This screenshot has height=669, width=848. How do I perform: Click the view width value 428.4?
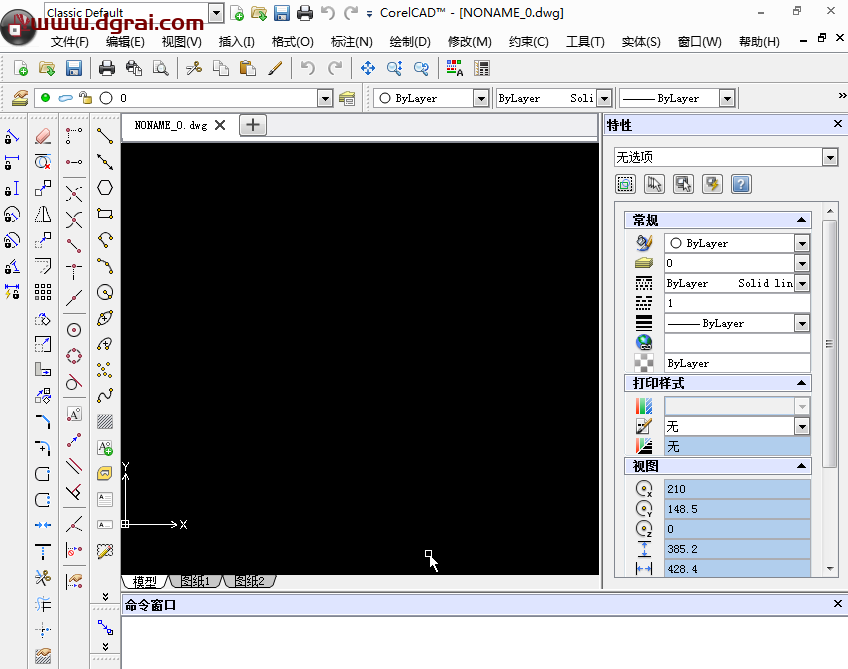pos(737,569)
